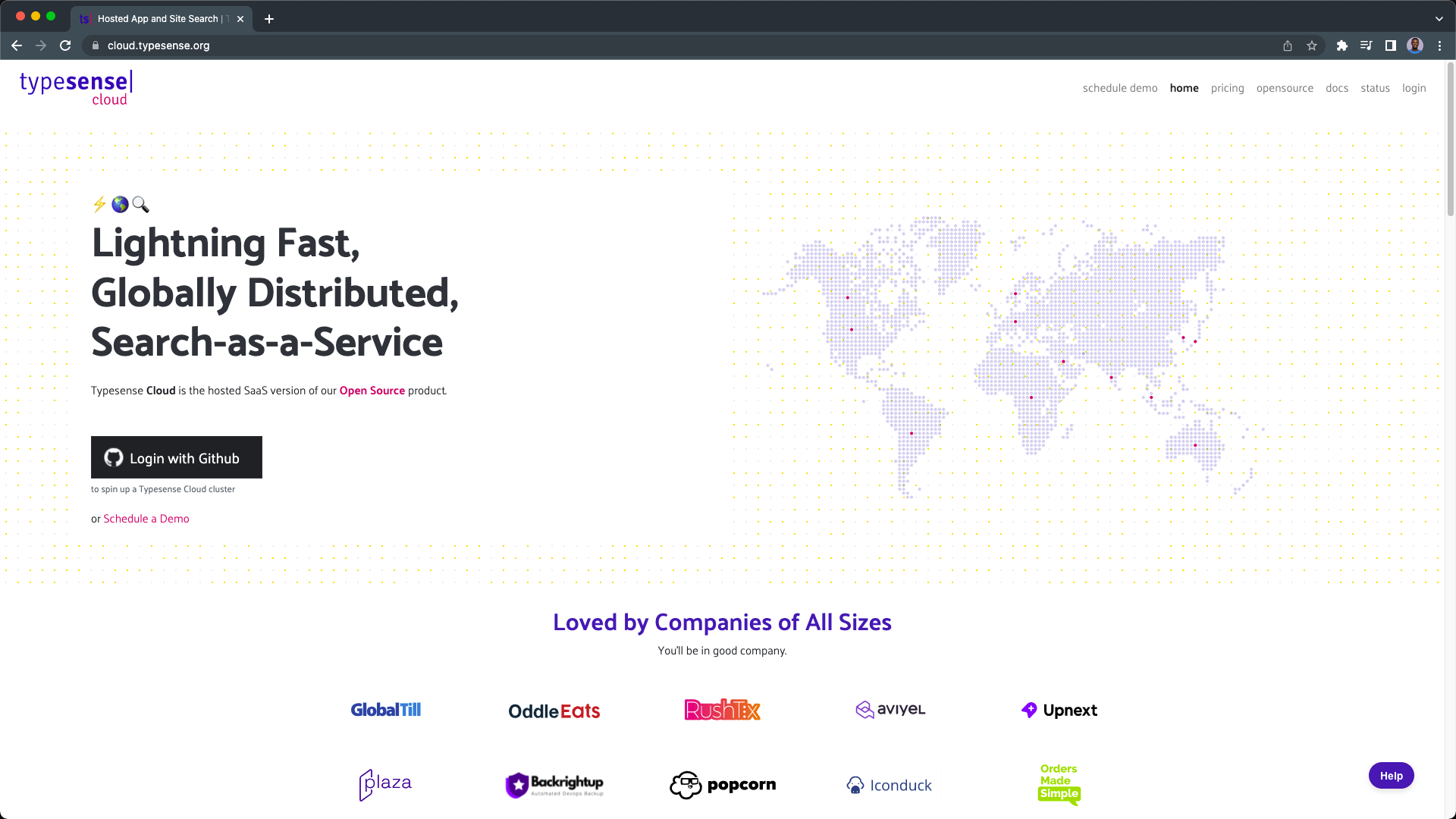Click the heading Loved by Companies of All Sizes
Image resolution: width=1456 pixels, height=819 pixels.
[722, 623]
